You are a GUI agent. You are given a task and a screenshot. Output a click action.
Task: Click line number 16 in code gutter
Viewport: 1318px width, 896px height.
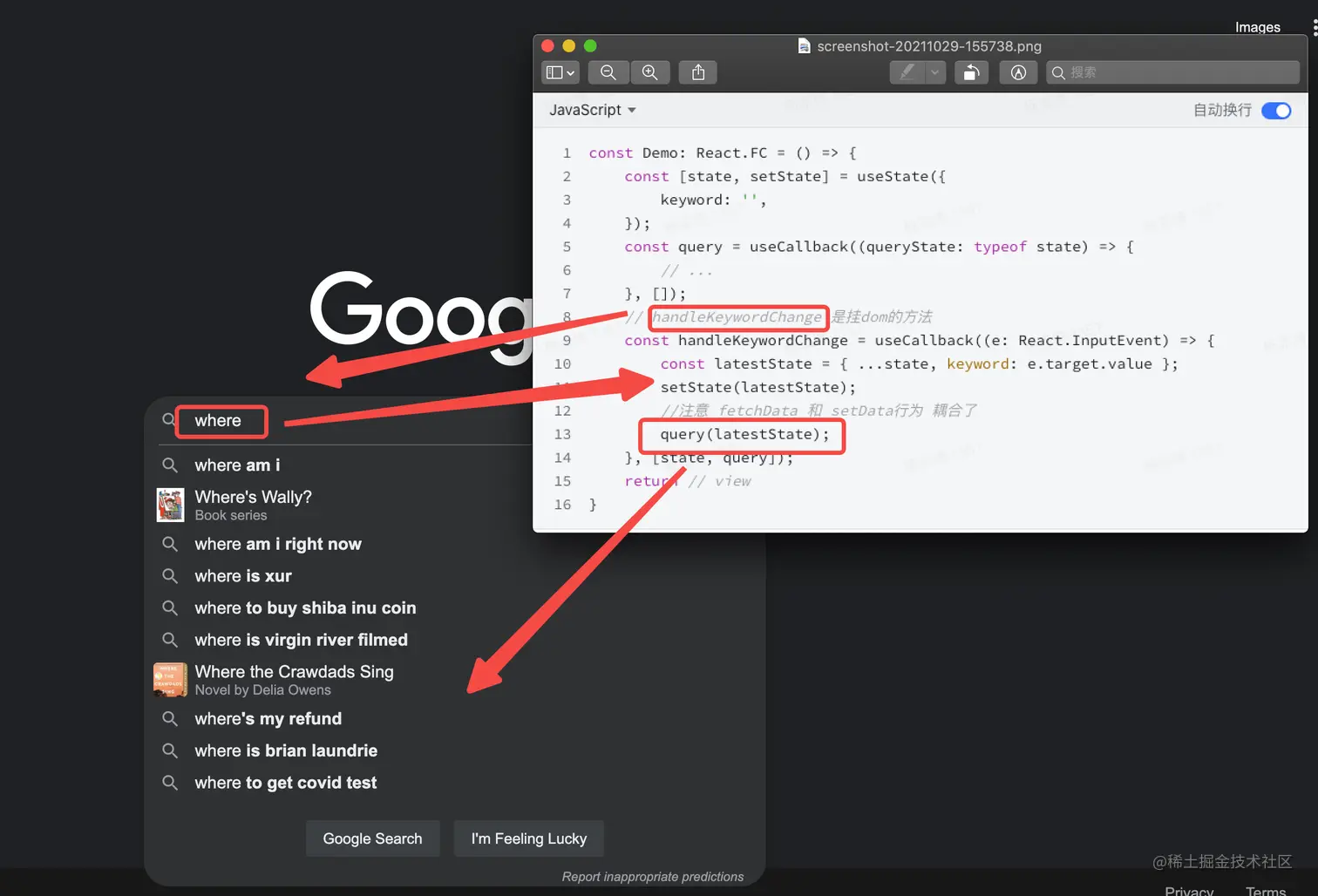click(563, 505)
